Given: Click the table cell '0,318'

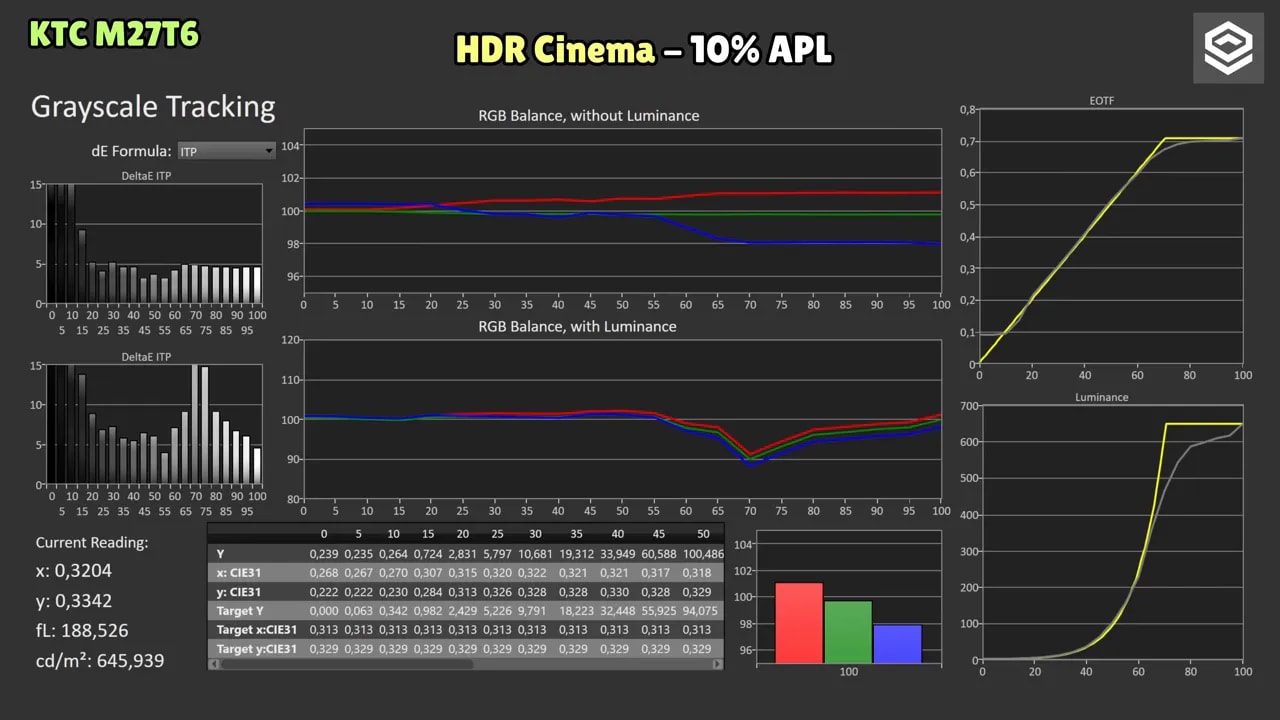Looking at the screenshot, I should [x=697, y=573].
